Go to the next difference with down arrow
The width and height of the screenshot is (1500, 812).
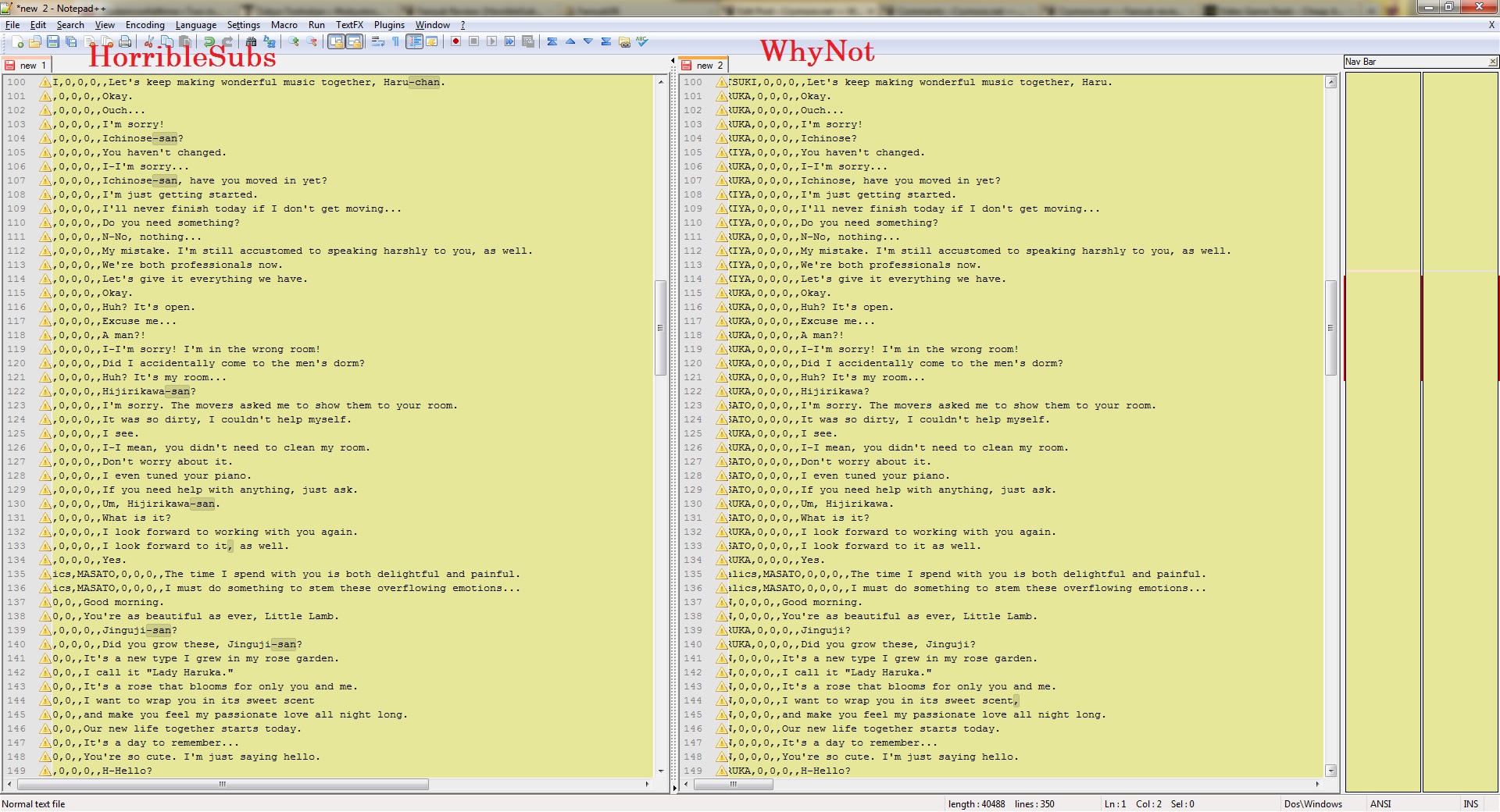[x=588, y=41]
